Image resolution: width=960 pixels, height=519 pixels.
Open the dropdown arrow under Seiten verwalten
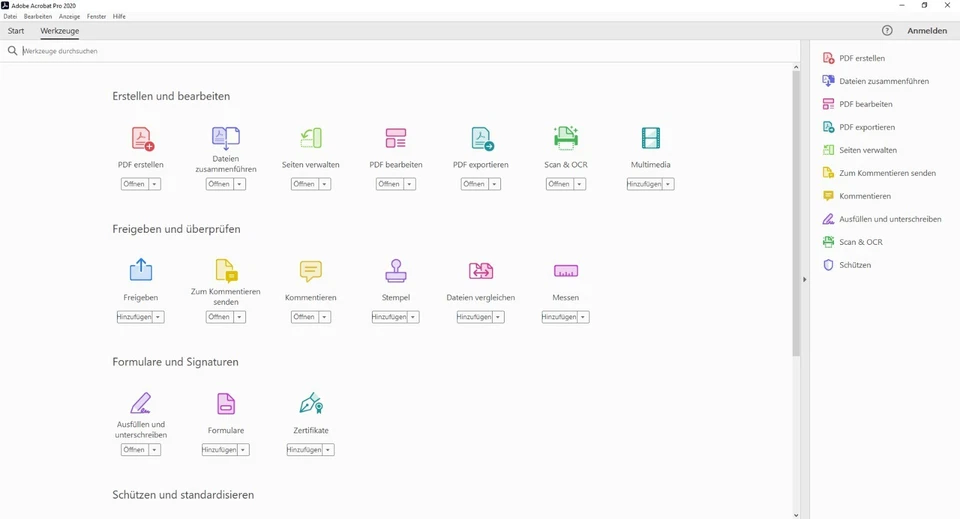(324, 184)
